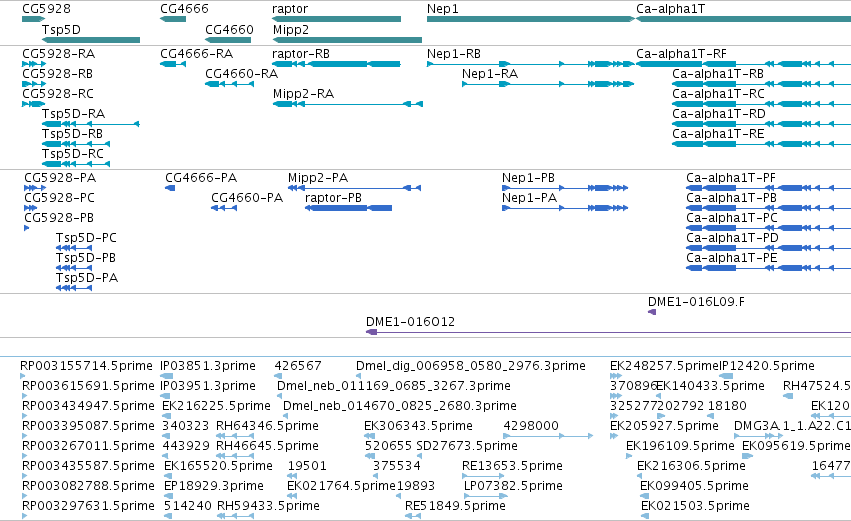Select the raptor gene bar glyph
This screenshot has height=521, width=851.
pos(336,19)
